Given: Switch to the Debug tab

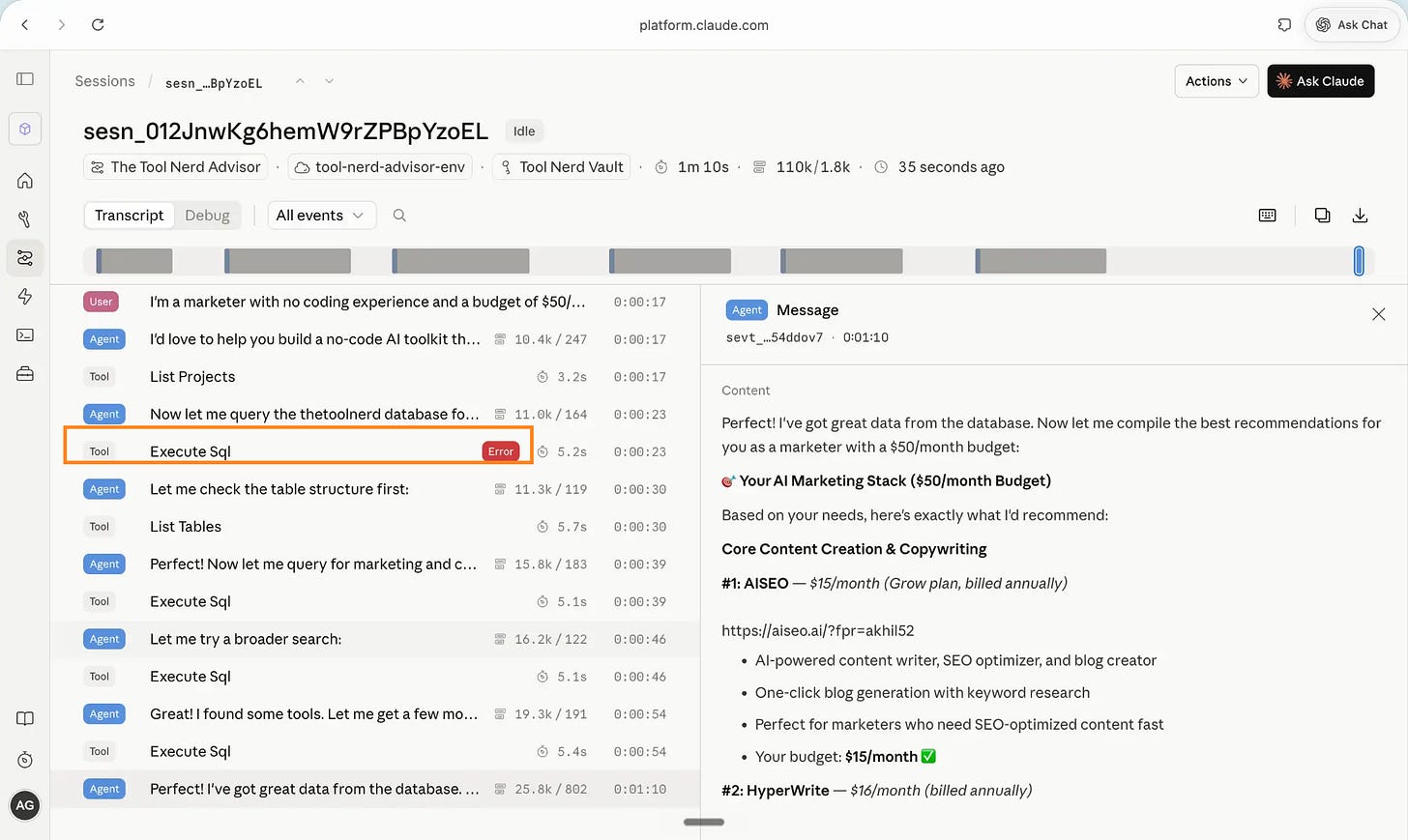Looking at the screenshot, I should 207,216.
